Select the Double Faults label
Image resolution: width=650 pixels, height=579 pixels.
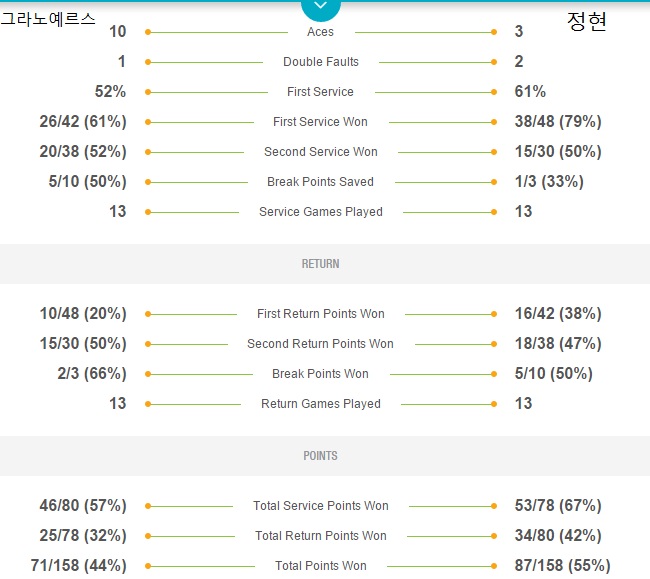321,62
